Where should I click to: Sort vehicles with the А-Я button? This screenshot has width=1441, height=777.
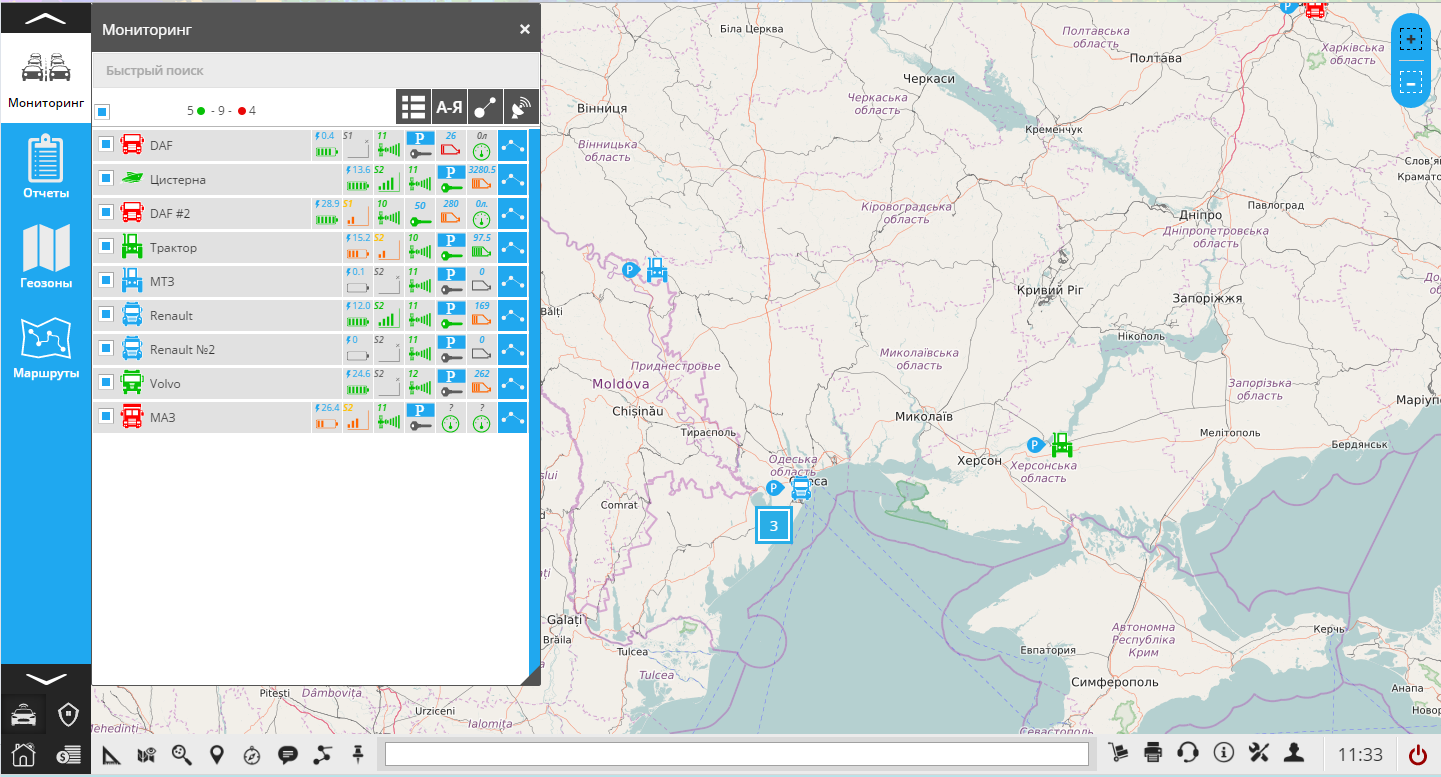449,106
